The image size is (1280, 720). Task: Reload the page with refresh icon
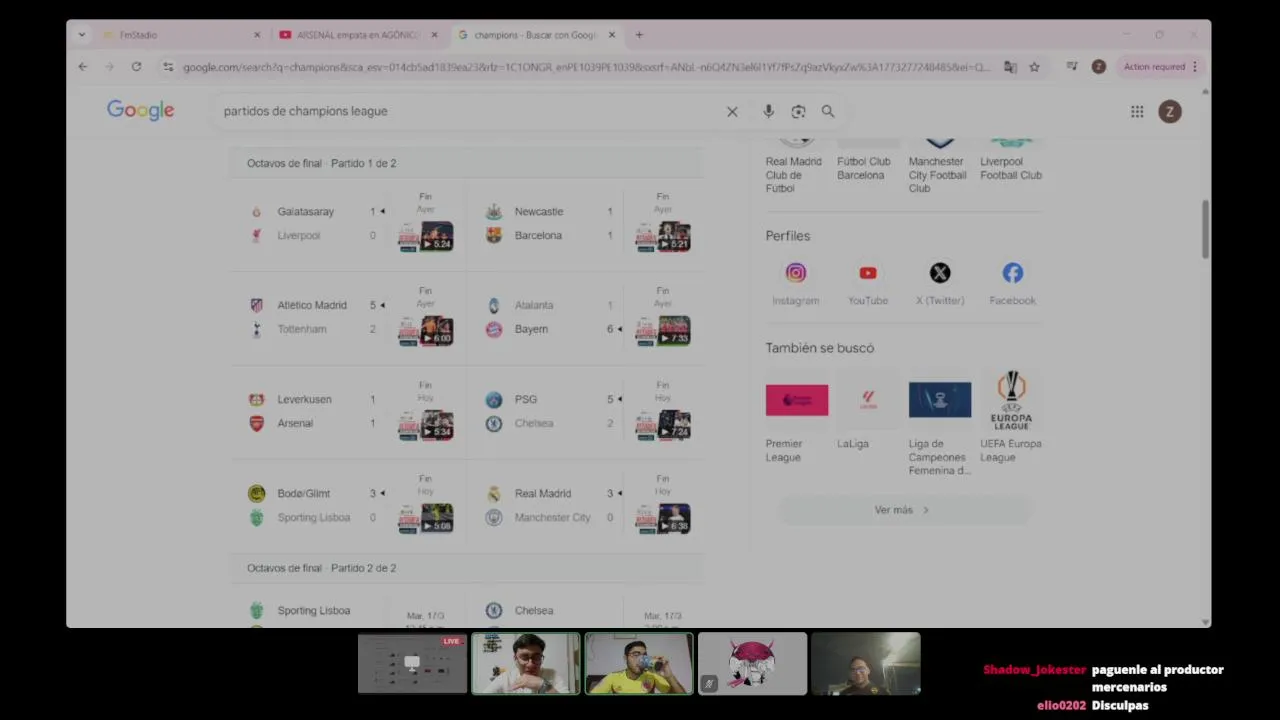tap(136, 67)
